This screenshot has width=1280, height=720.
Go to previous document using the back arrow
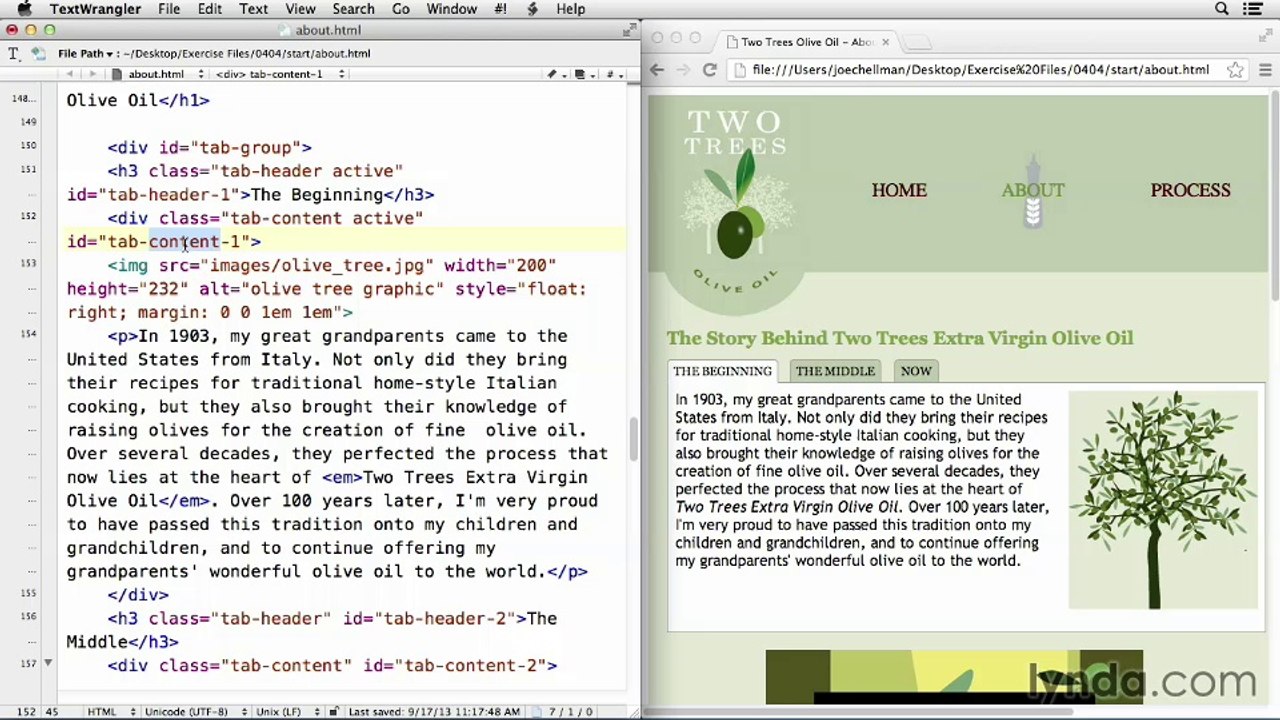coord(70,74)
